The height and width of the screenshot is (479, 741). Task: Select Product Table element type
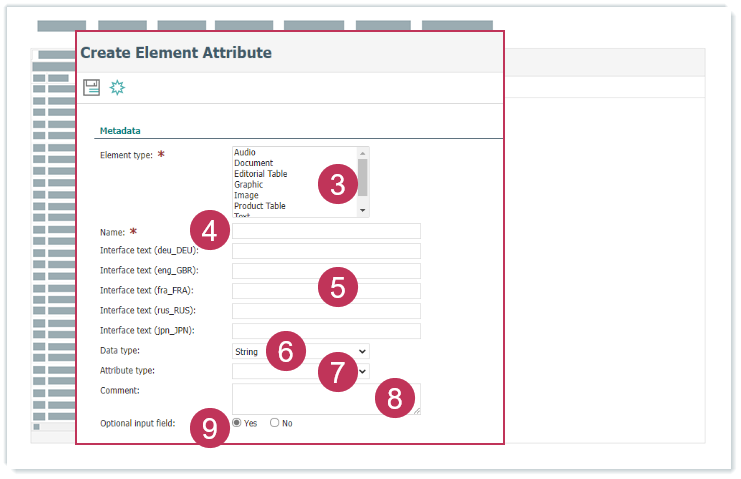click(x=260, y=206)
